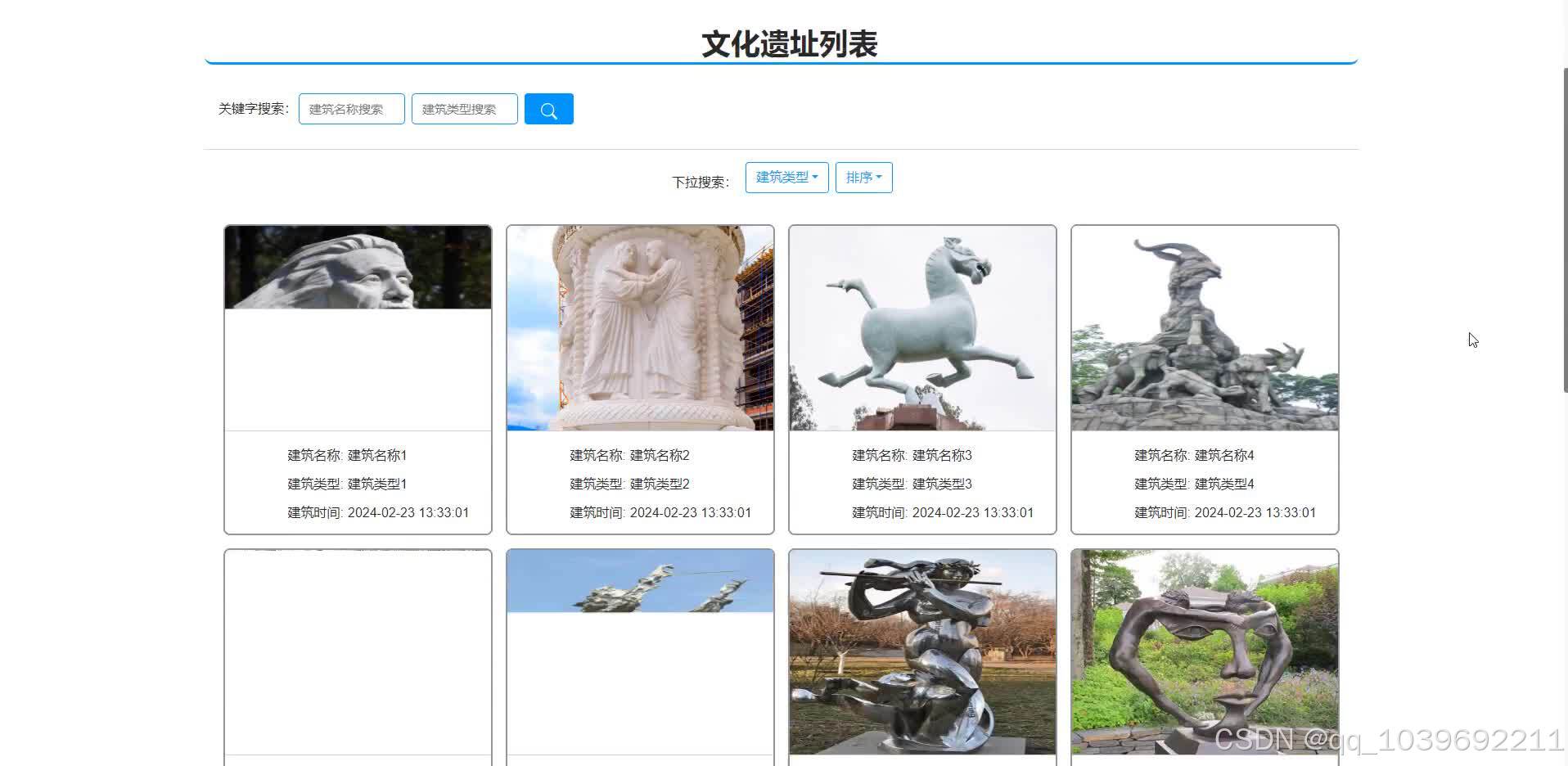This screenshot has width=1568, height=766.
Task: Click the 文化遗址列表 page heading
Action: 789,44
